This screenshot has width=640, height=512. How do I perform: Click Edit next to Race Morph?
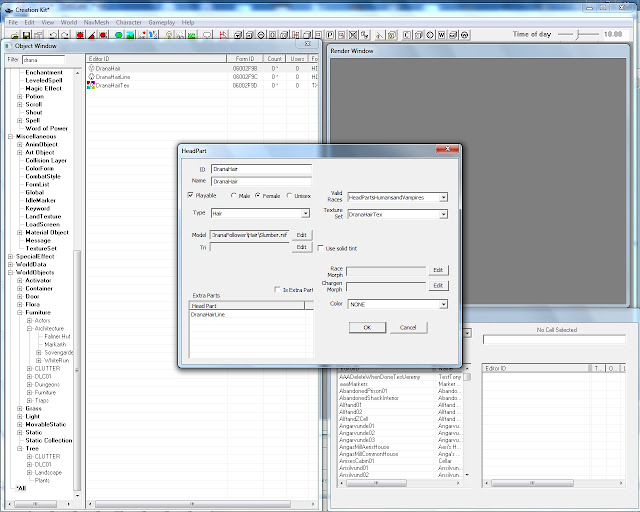pyautogui.click(x=438, y=270)
